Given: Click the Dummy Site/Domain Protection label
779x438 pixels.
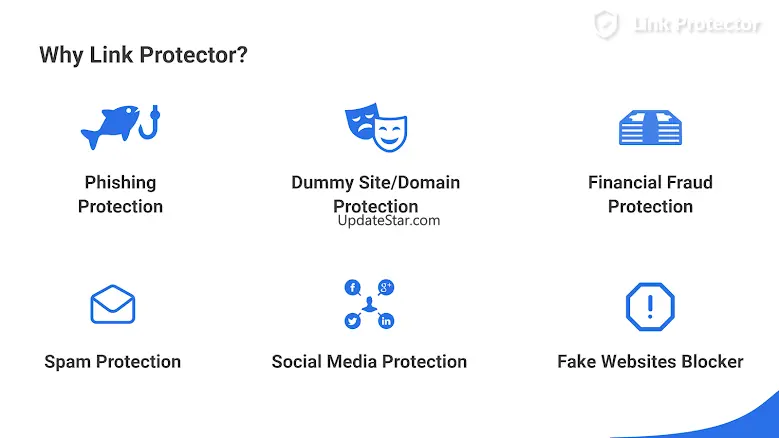Looking at the screenshot, I should point(375,194).
